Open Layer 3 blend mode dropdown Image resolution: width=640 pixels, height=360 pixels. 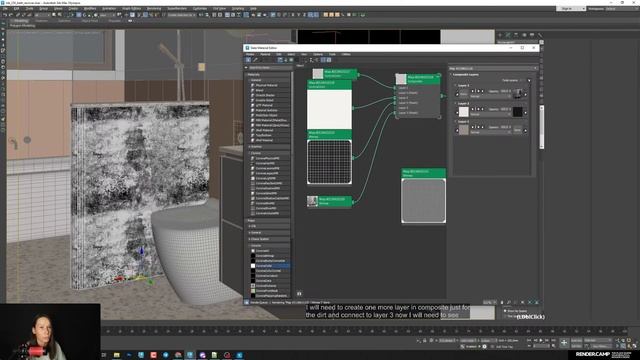pos(491,132)
